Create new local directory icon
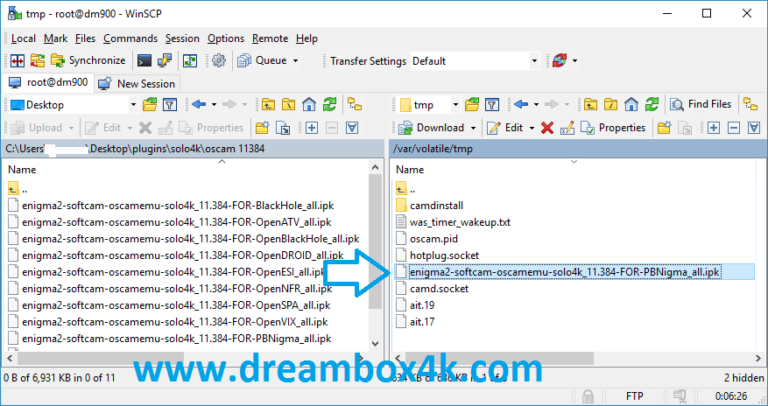 point(263,128)
